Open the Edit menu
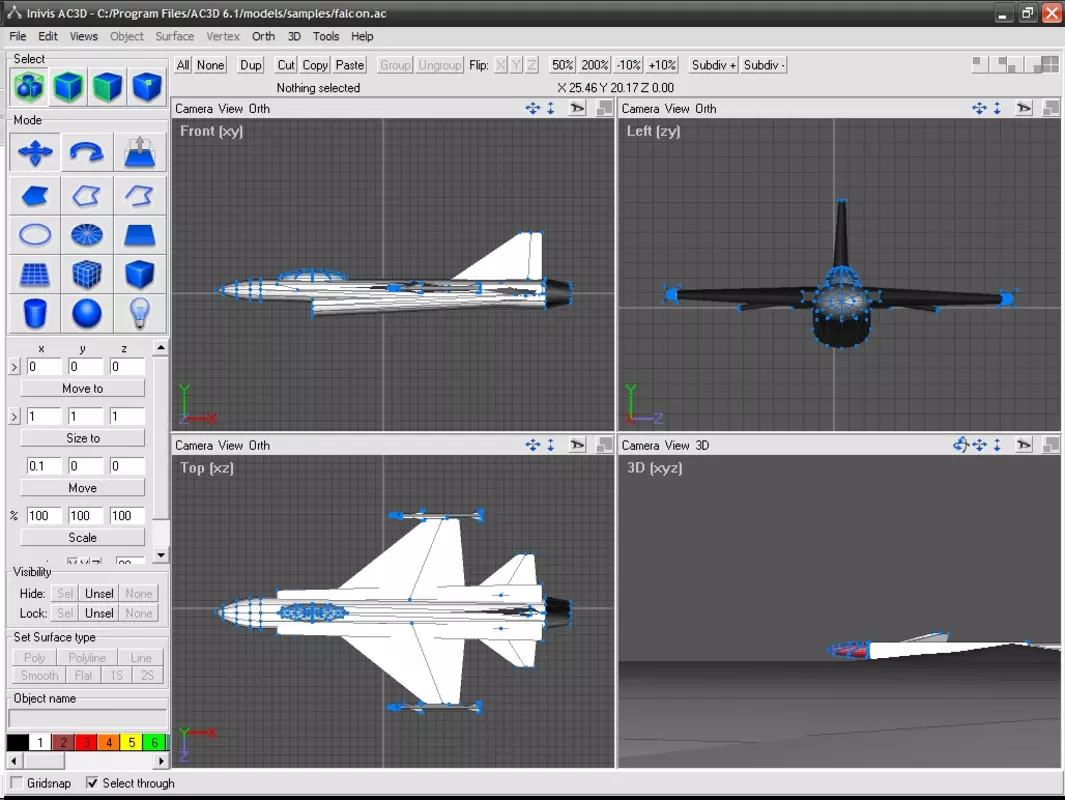 coord(48,36)
